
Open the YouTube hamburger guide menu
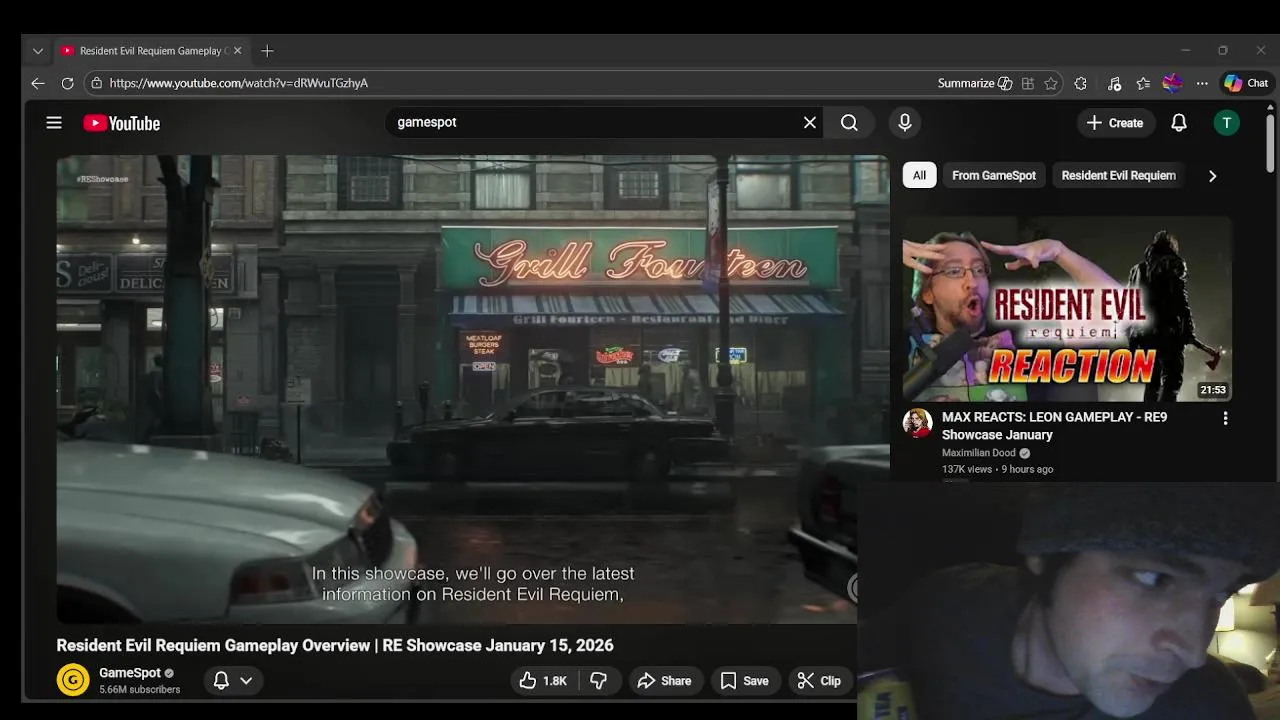[54, 122]
